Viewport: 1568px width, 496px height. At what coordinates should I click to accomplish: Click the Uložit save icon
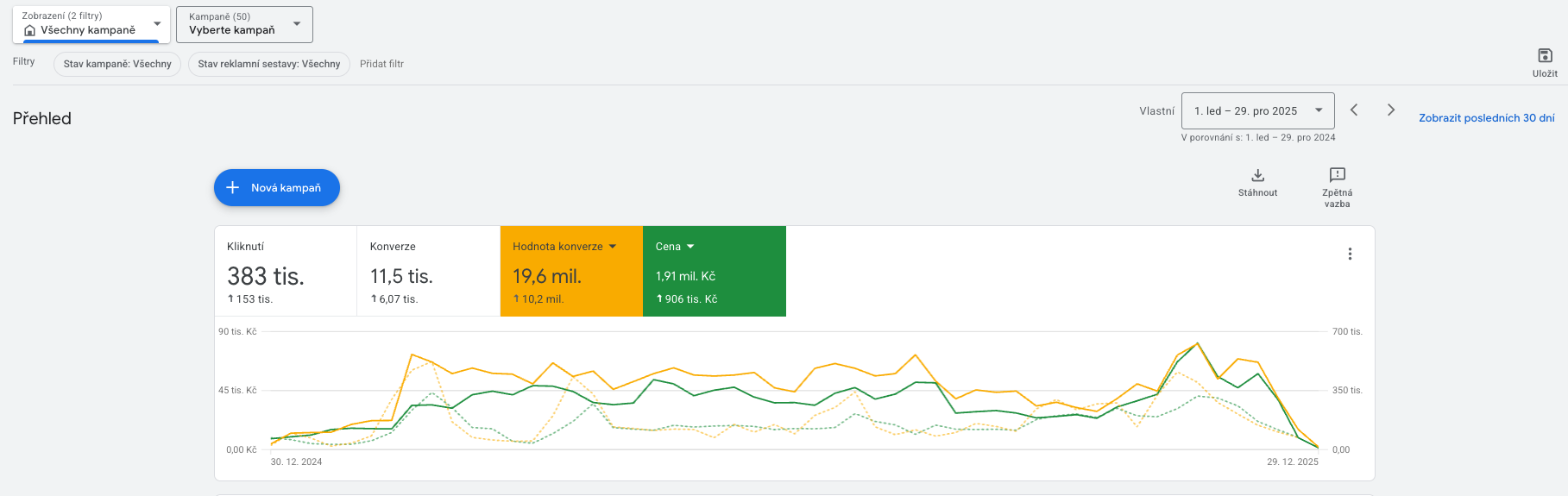point(1545,56)
